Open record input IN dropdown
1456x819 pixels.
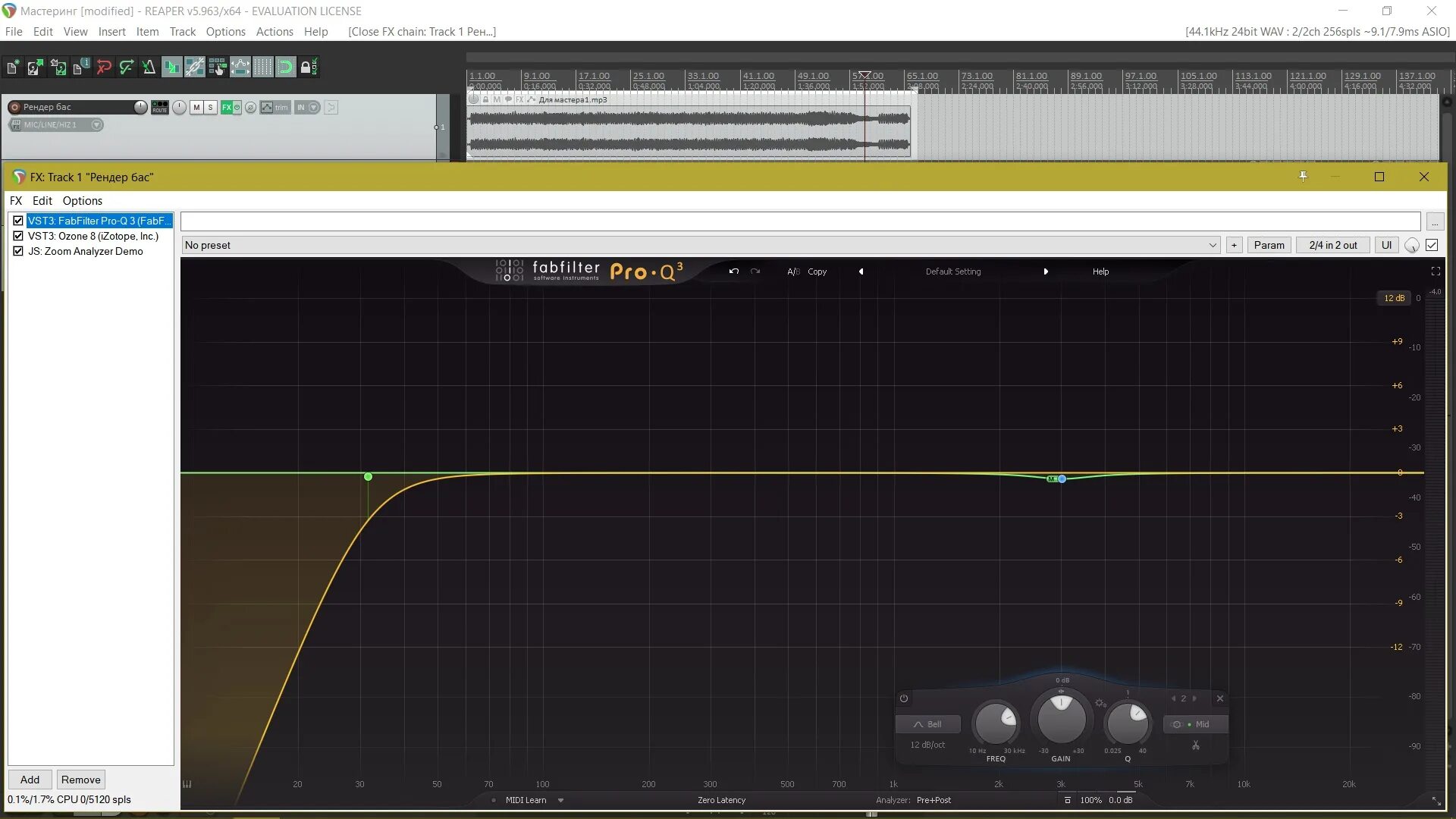point(307,108)
